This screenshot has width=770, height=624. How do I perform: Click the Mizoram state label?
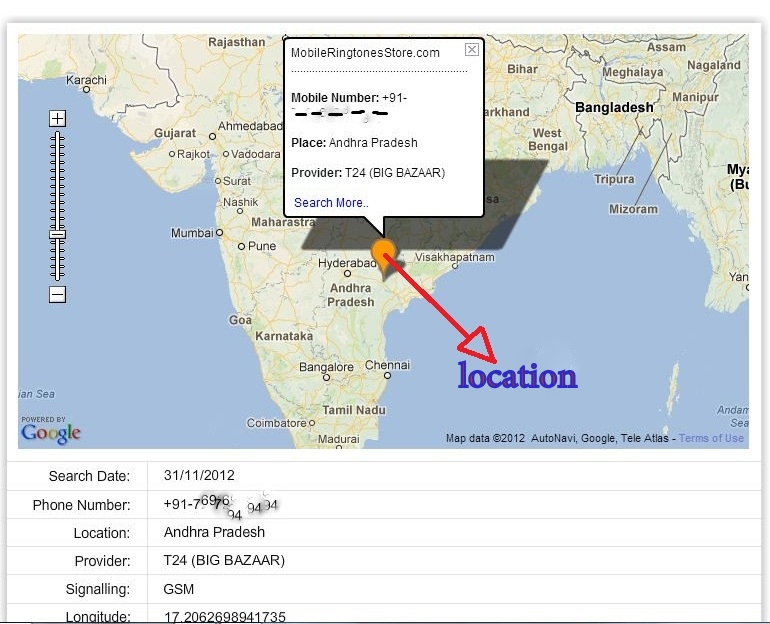tap(633, 209)
